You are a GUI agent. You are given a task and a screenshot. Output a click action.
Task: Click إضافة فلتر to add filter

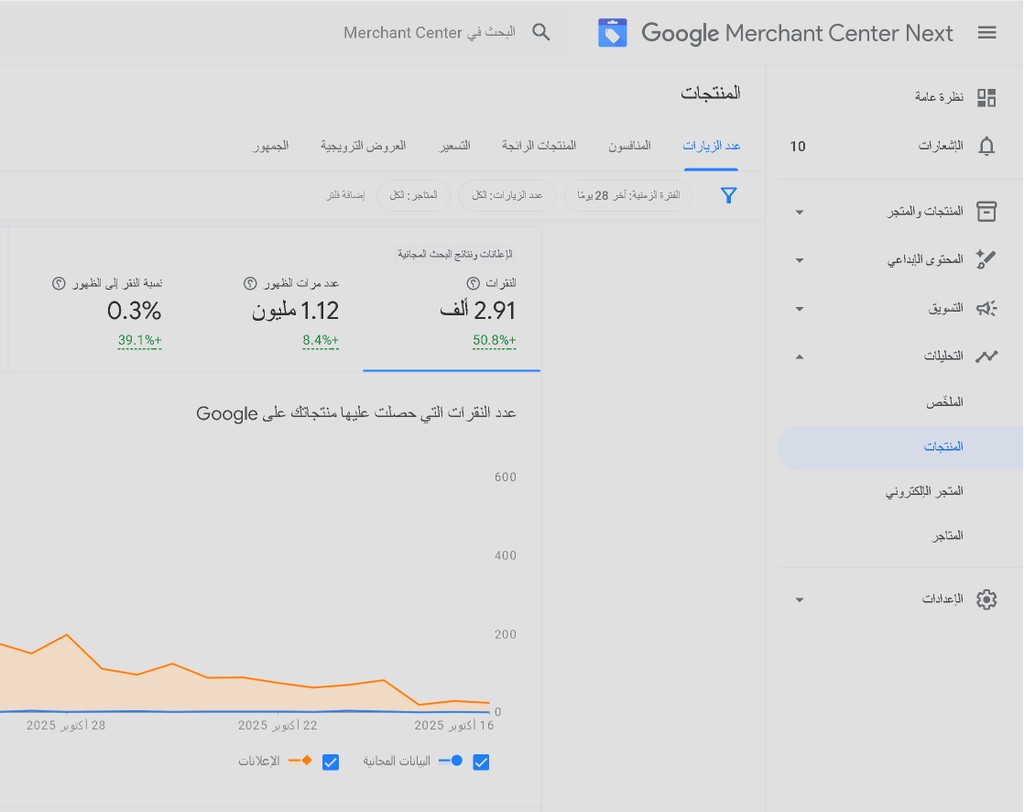tap(345, 195)
